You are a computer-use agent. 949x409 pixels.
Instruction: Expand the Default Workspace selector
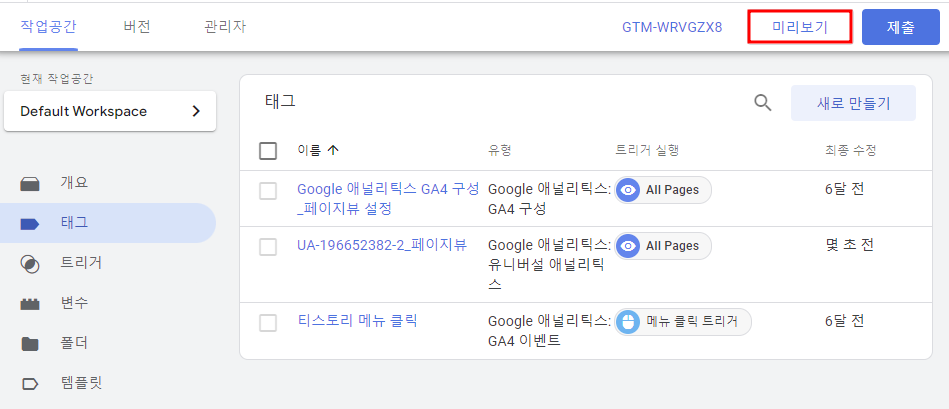(110, 111)
